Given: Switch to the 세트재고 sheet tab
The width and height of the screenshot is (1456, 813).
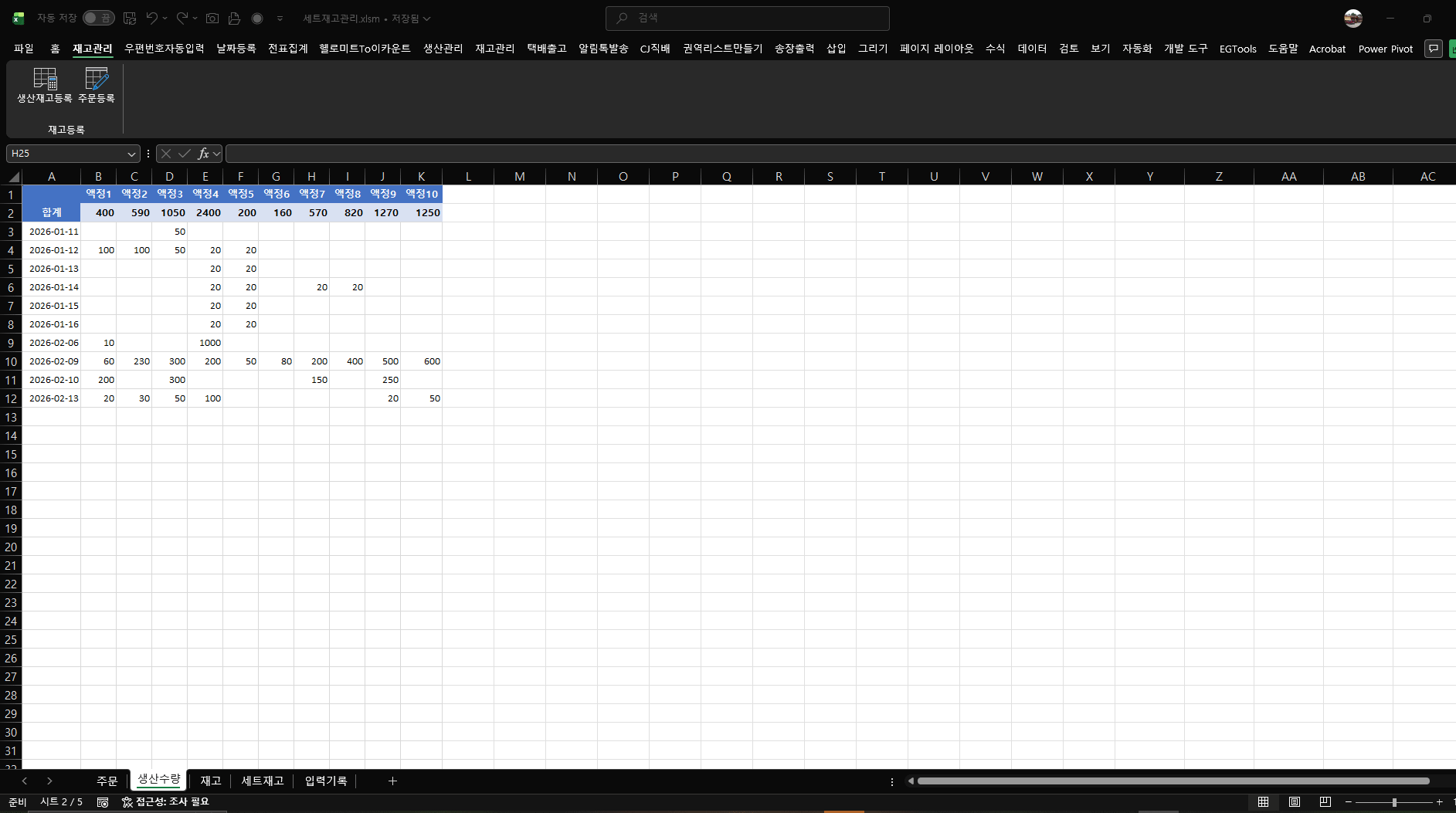Looking at the screenshot, I should (263, 781).
